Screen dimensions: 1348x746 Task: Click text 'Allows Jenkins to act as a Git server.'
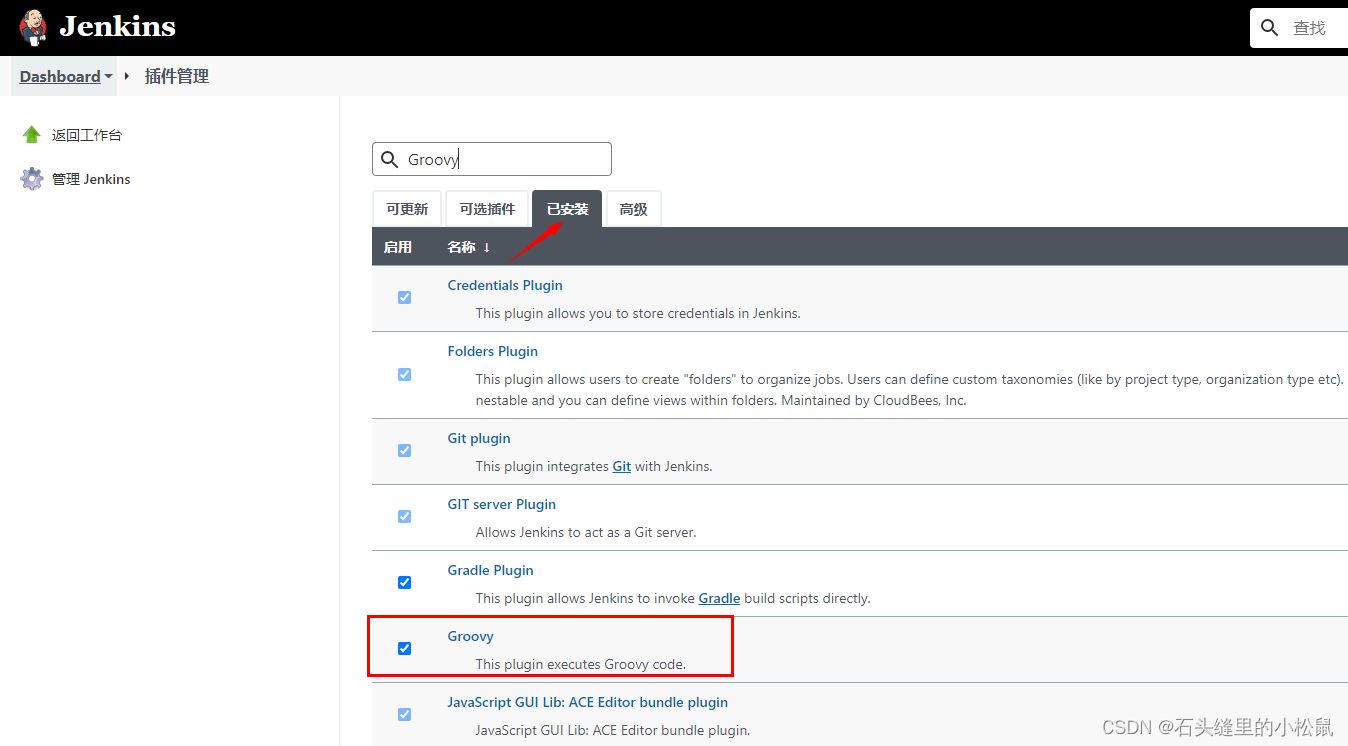coord(586,532)
